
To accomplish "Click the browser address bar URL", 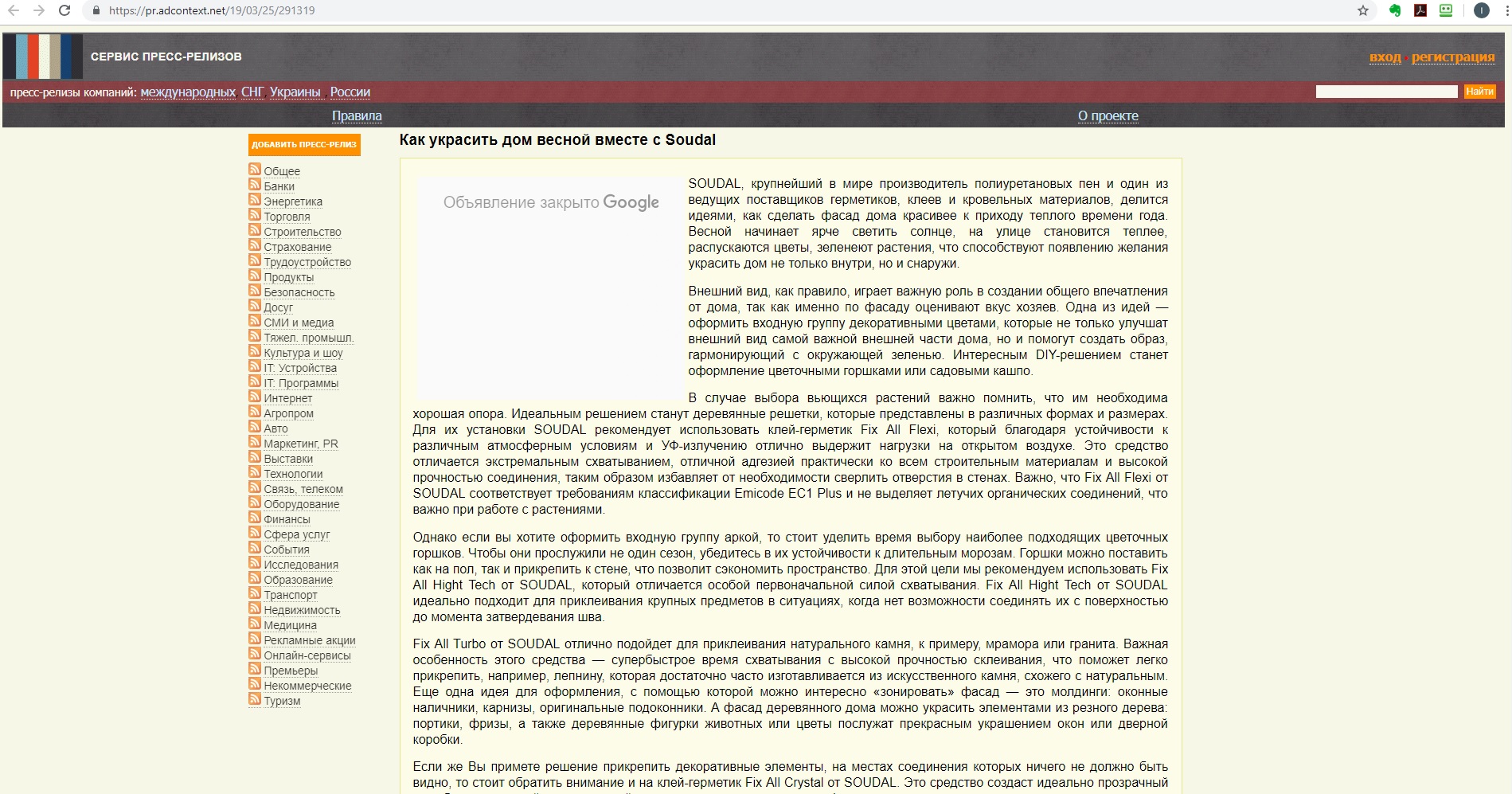I will (212, 10).
